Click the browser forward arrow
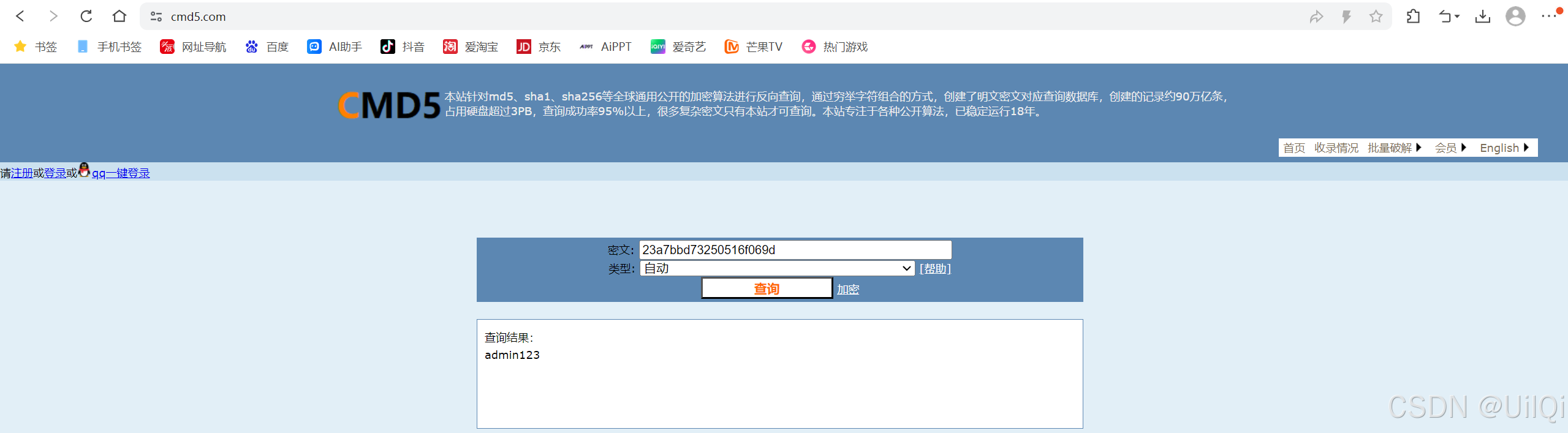This screenshot has width=1568, height=433. coord(53,16)
